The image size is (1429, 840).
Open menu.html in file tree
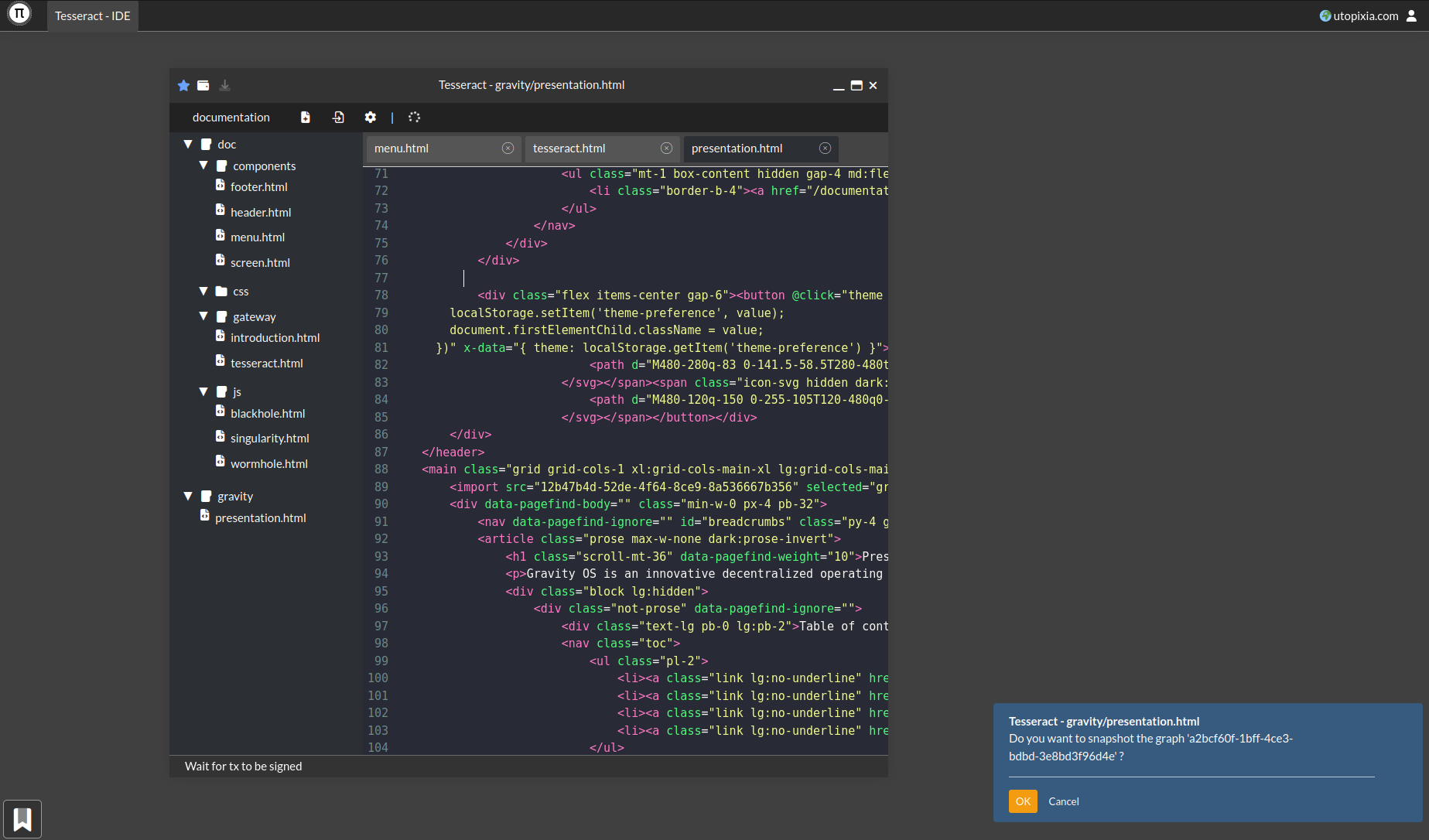click(258, 237)
